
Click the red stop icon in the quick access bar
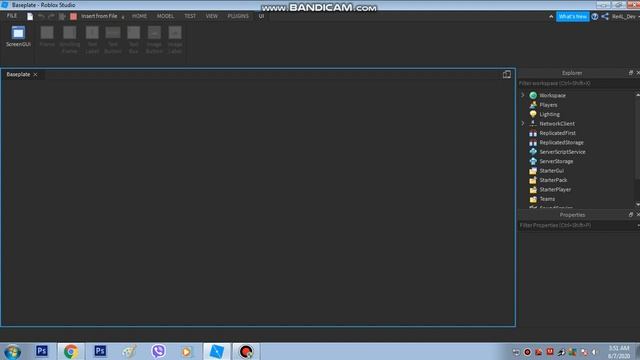click(x=73, y=16)
